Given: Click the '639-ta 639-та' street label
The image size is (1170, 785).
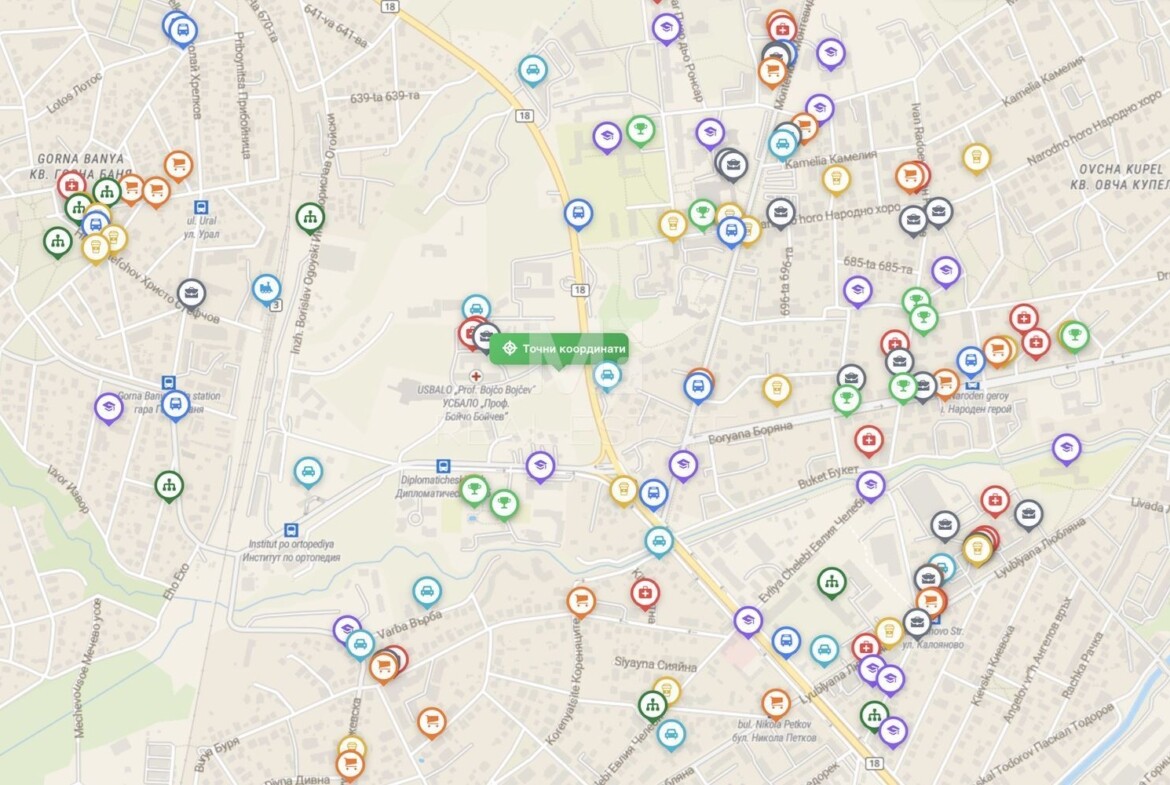Looking at the screenshot, I should (x=384, y=97).
